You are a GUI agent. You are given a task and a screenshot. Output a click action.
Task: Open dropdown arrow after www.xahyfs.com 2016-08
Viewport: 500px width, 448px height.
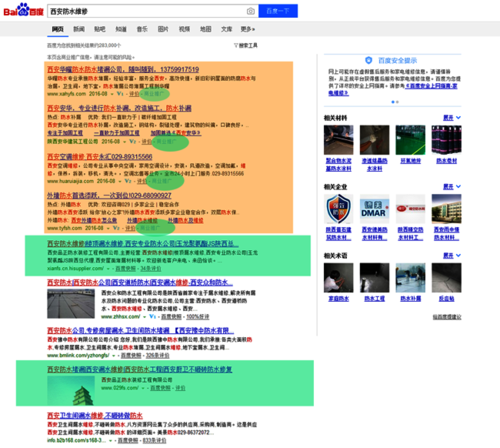[x=112, y=94]
